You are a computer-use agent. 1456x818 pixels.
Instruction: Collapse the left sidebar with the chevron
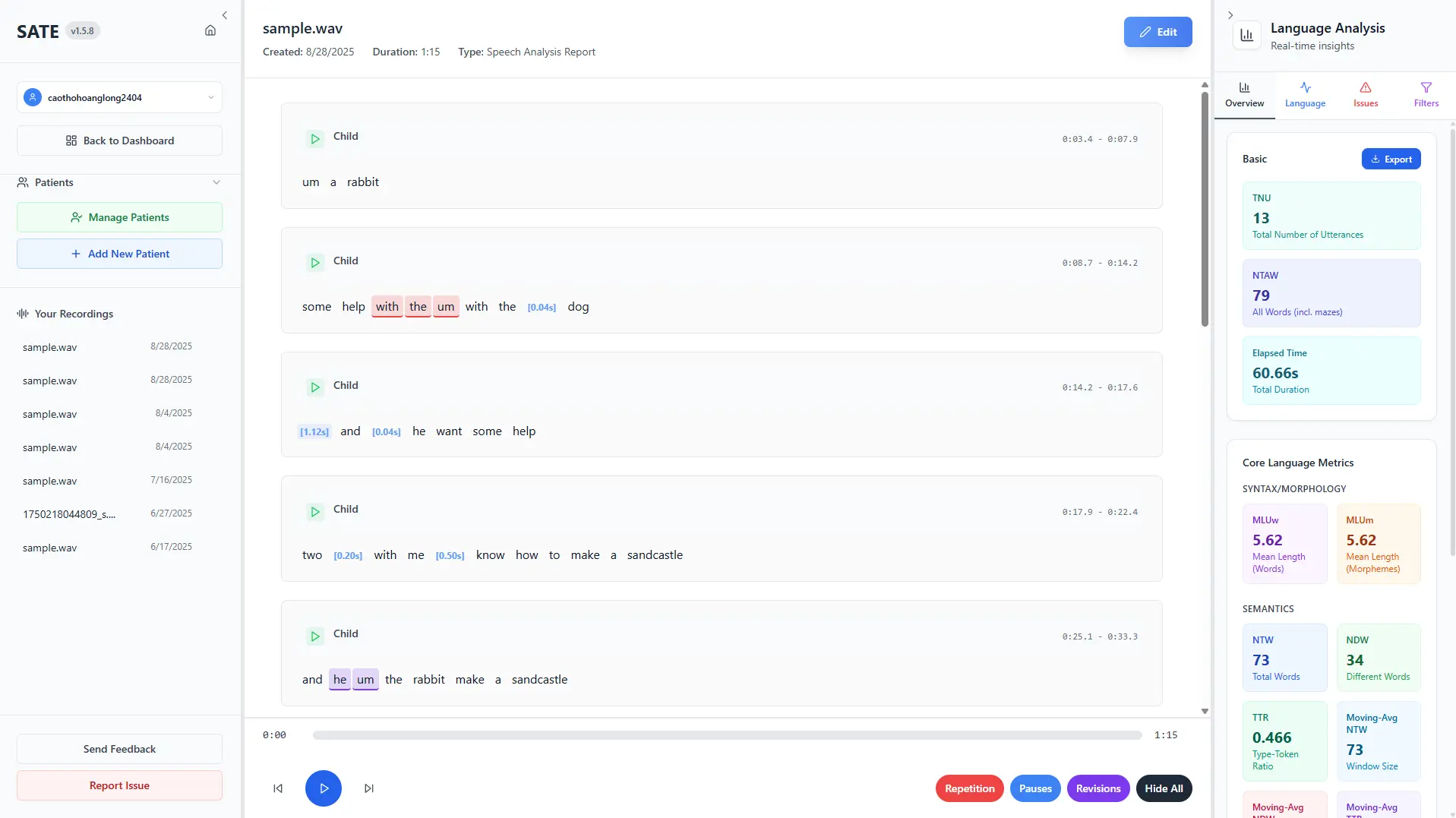225,15
